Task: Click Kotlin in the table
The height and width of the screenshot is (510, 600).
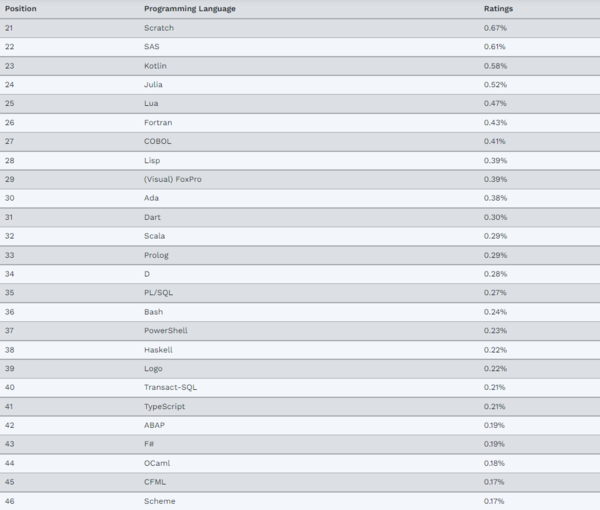Action: pos(155,66)
